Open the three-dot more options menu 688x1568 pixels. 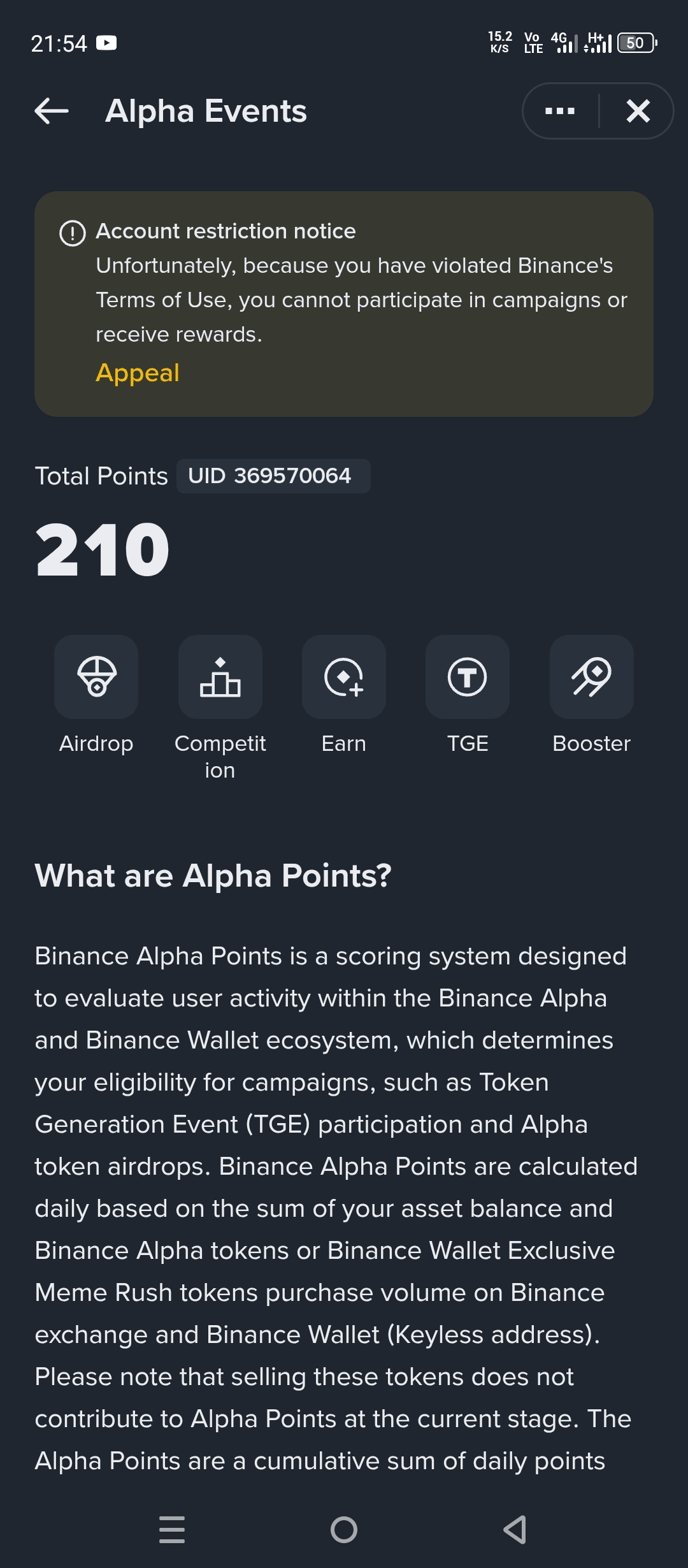click(x=560, y=111)
